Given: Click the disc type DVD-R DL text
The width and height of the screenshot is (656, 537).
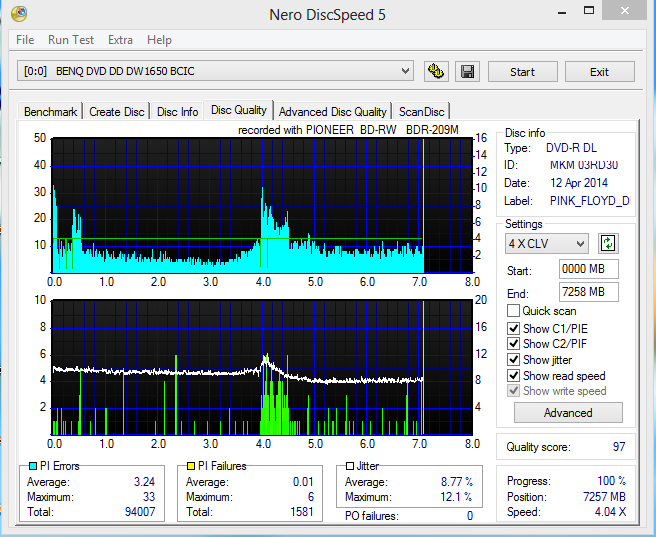Looking at the screenshot, I should click(x=571, y=148).
